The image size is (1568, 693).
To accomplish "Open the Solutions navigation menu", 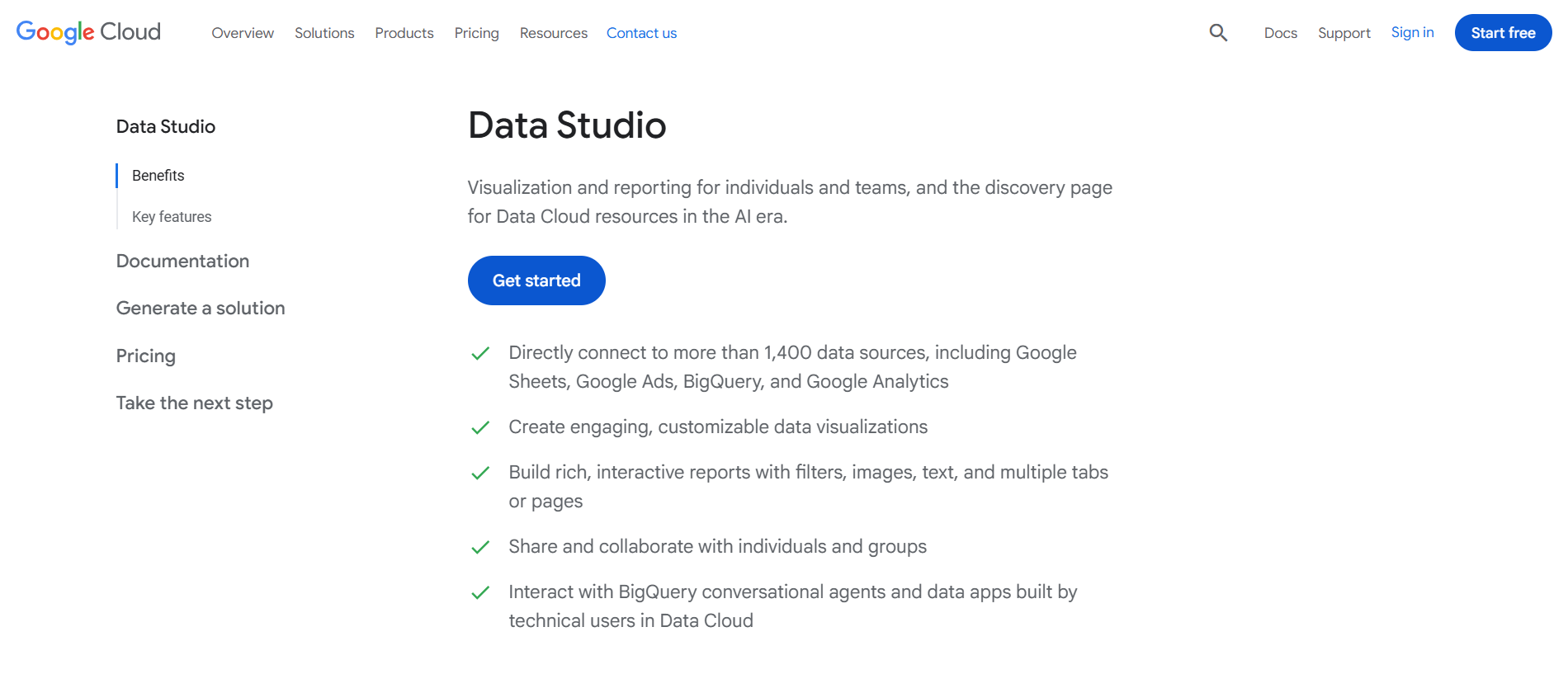I will (x=324, y=33).
